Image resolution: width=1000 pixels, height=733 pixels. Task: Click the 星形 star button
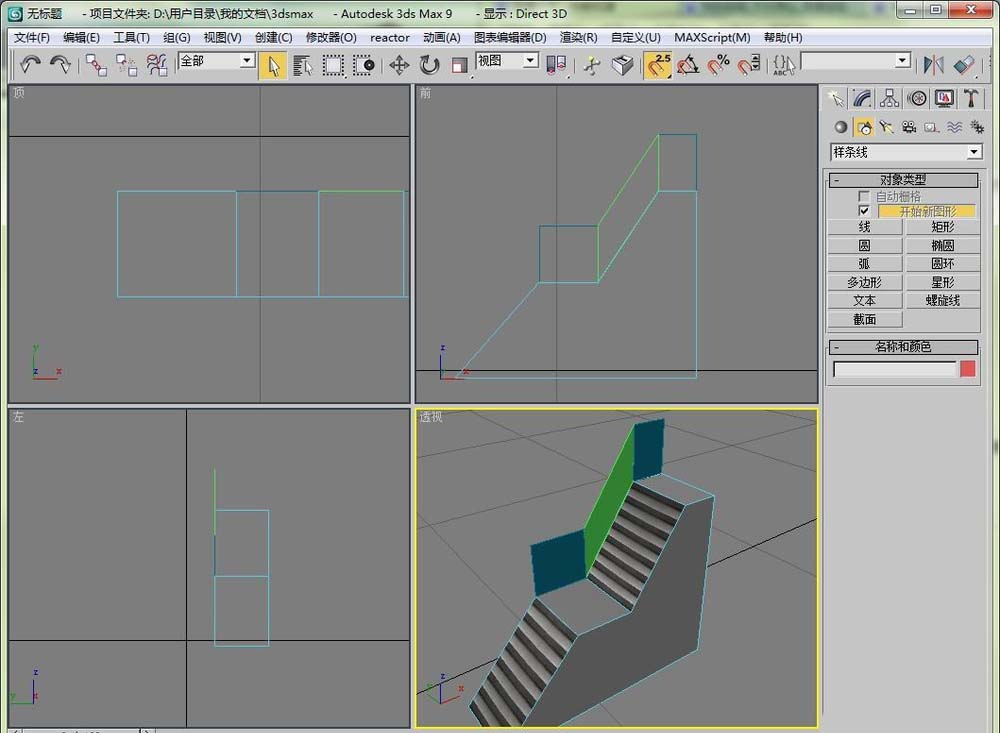[x=943, y=282]
